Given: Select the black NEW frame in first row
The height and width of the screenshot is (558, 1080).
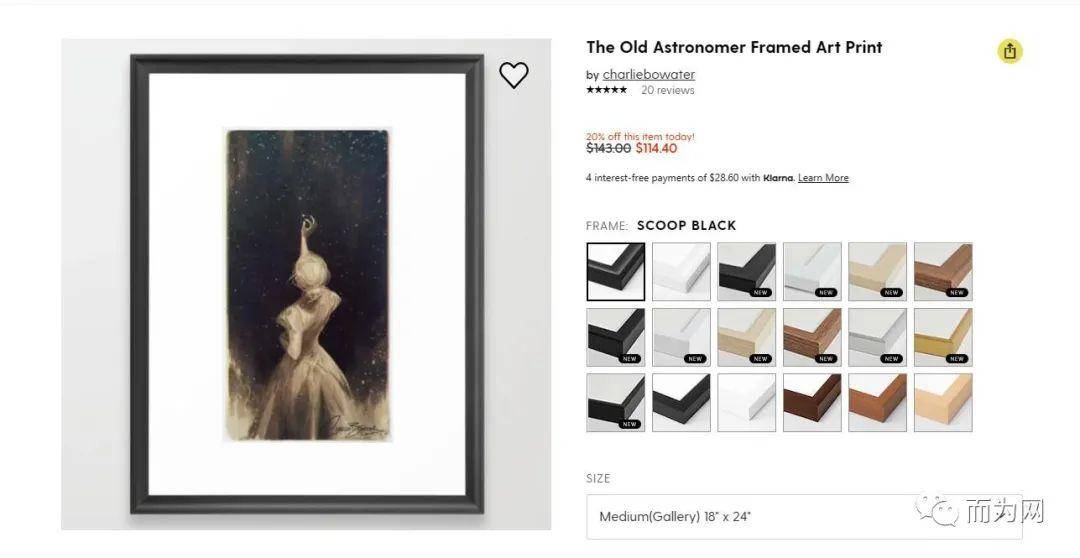Looking at the screenshot, I should pyautogui.click(x=747, y=271).
